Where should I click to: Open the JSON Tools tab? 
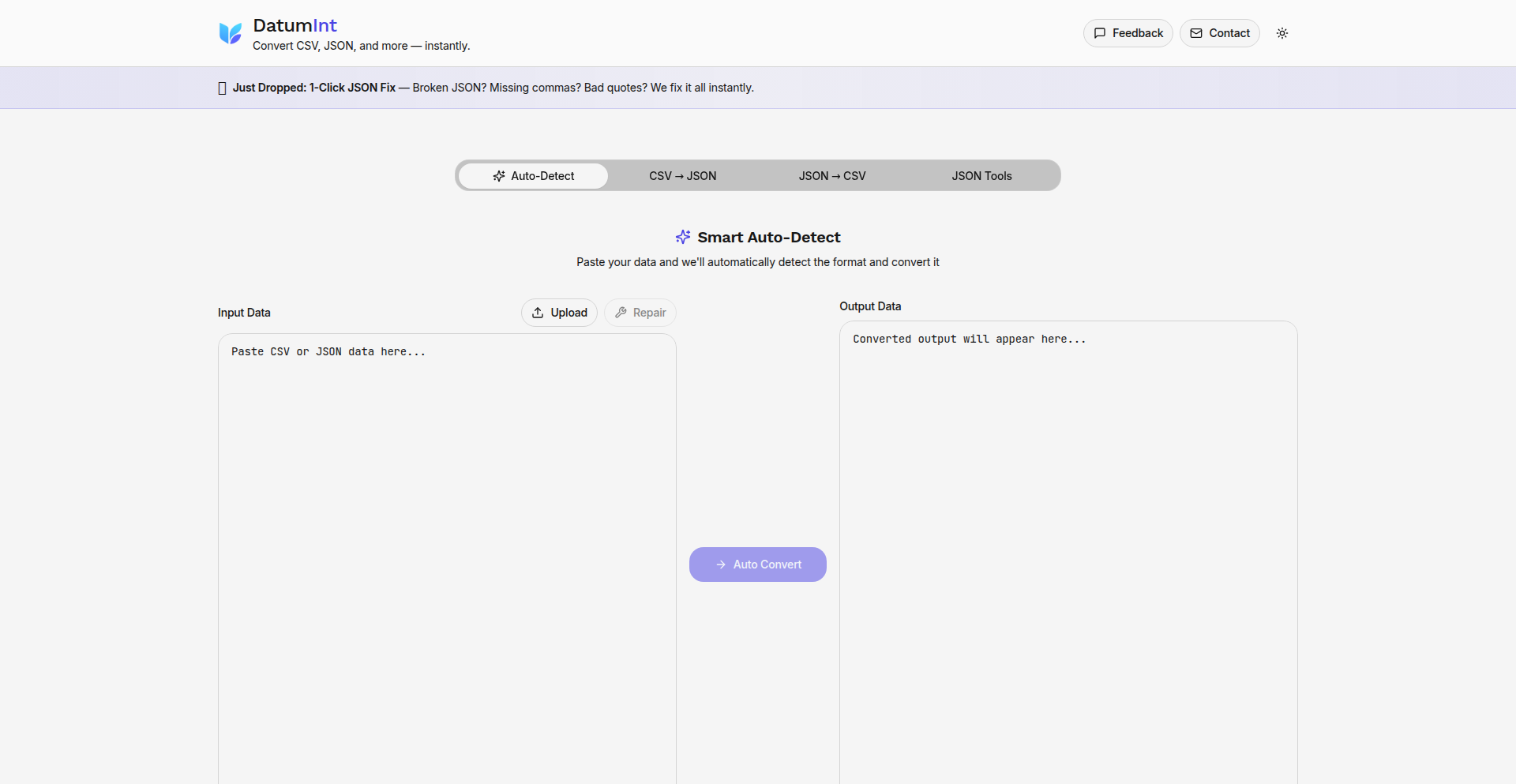[981, 175]
